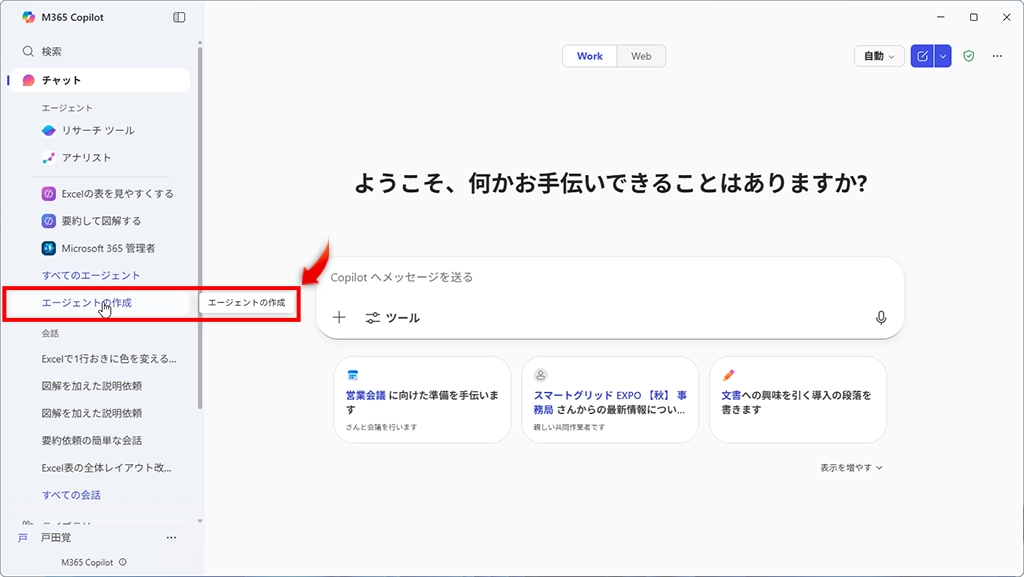Open the three-dot more options menu at top right
Viewport: 1024px width, 577px height.
tap(997, 56)
